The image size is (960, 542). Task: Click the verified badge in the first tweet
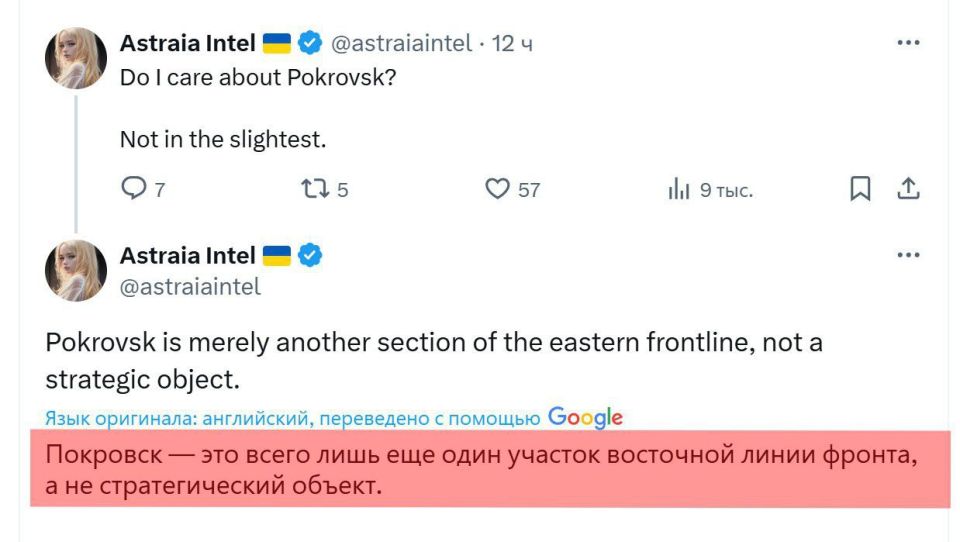(x=310, y=44)
